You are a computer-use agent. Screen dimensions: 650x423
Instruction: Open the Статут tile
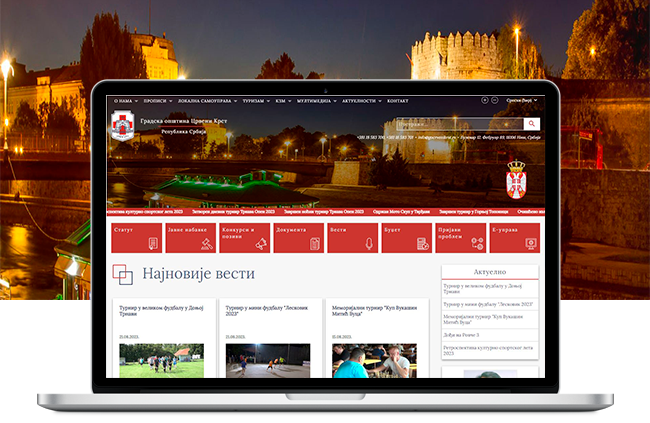[136, 237]
